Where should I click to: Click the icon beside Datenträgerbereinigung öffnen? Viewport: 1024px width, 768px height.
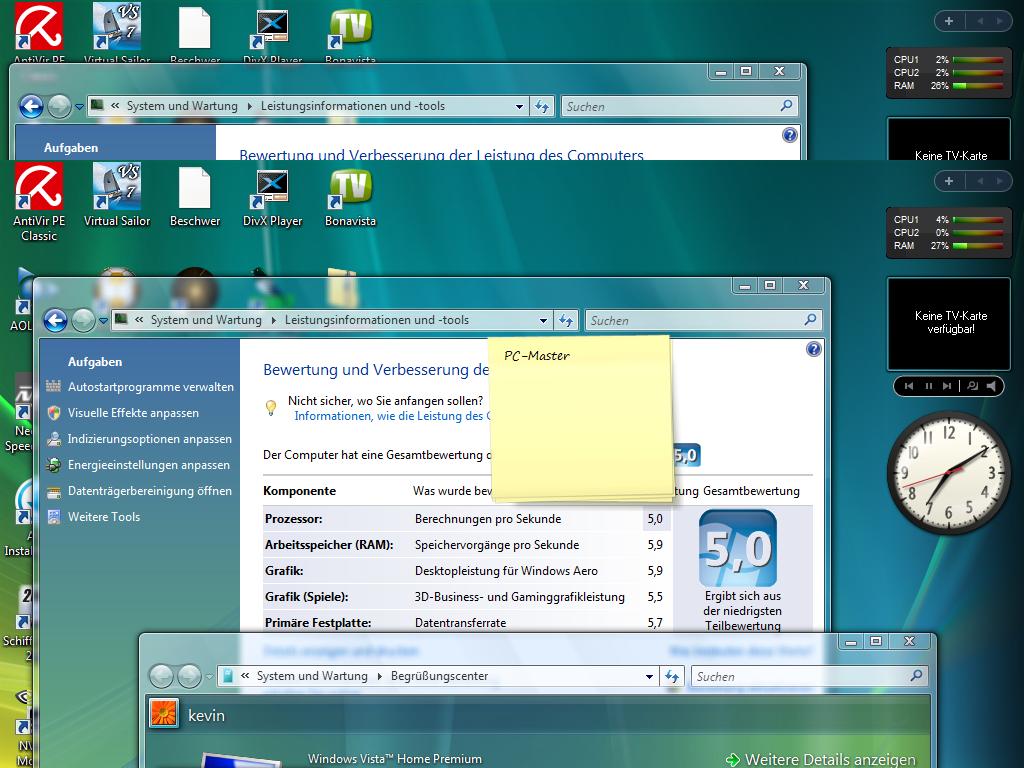point(54,491)
